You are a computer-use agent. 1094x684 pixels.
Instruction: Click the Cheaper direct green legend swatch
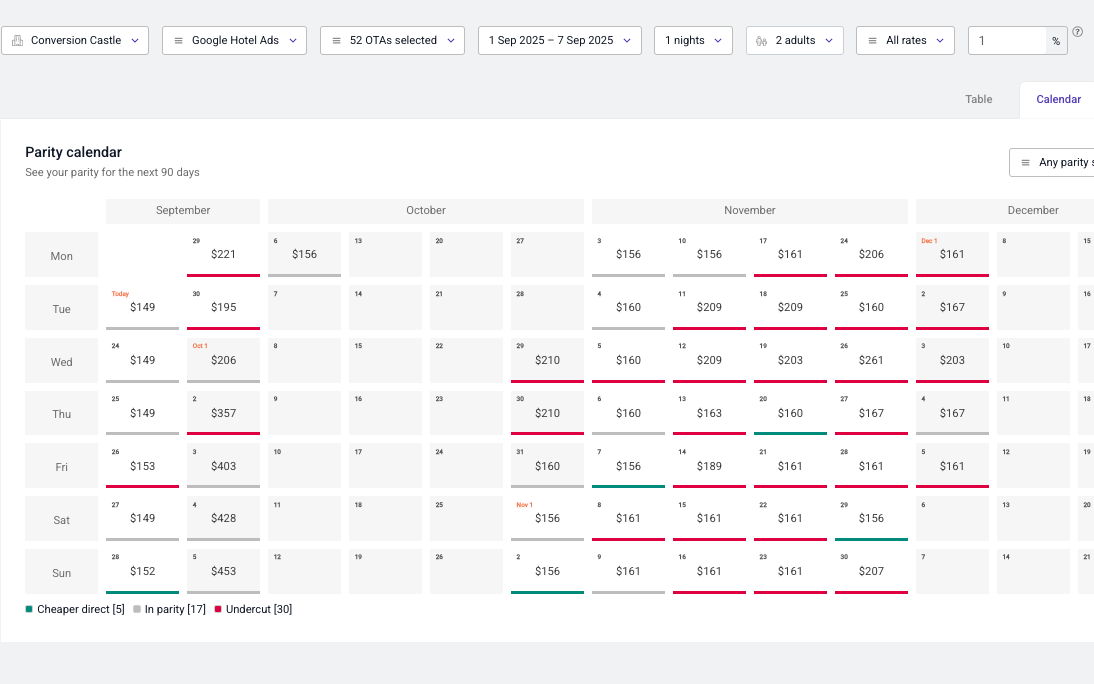(x=30, y=609)
